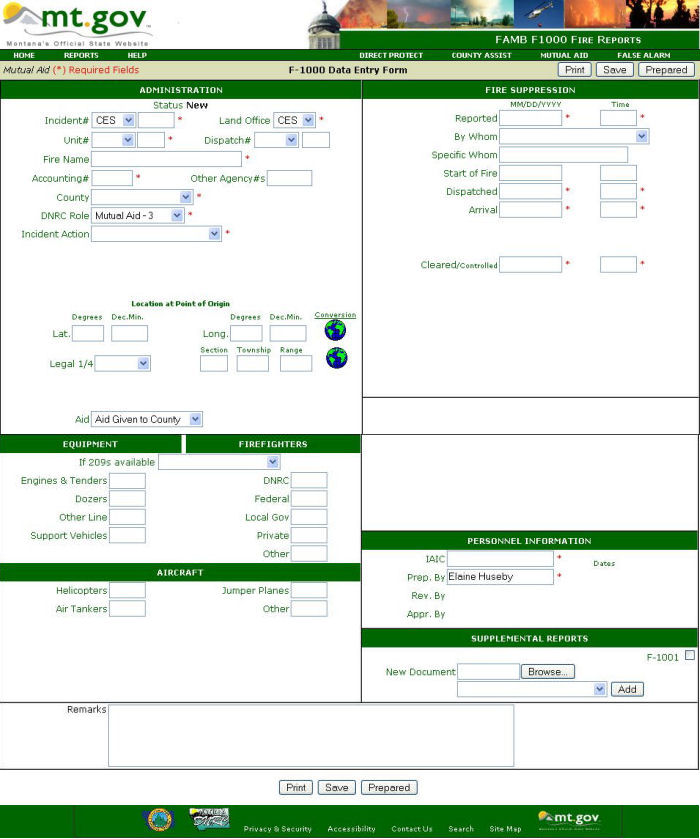Click the Add button under Supplemental Reports
The width and height of the screenshot is (700, 839).
[627, 689]
